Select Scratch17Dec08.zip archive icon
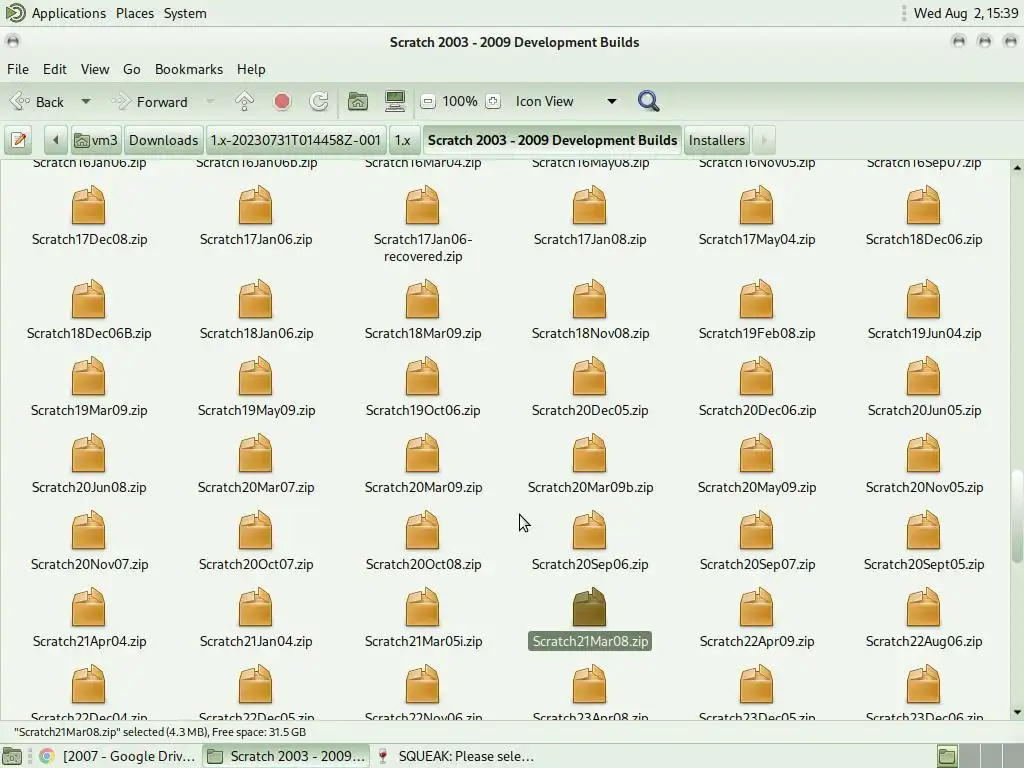The image size is (1024, 768). pyautogui.click(x=88, y=205)
